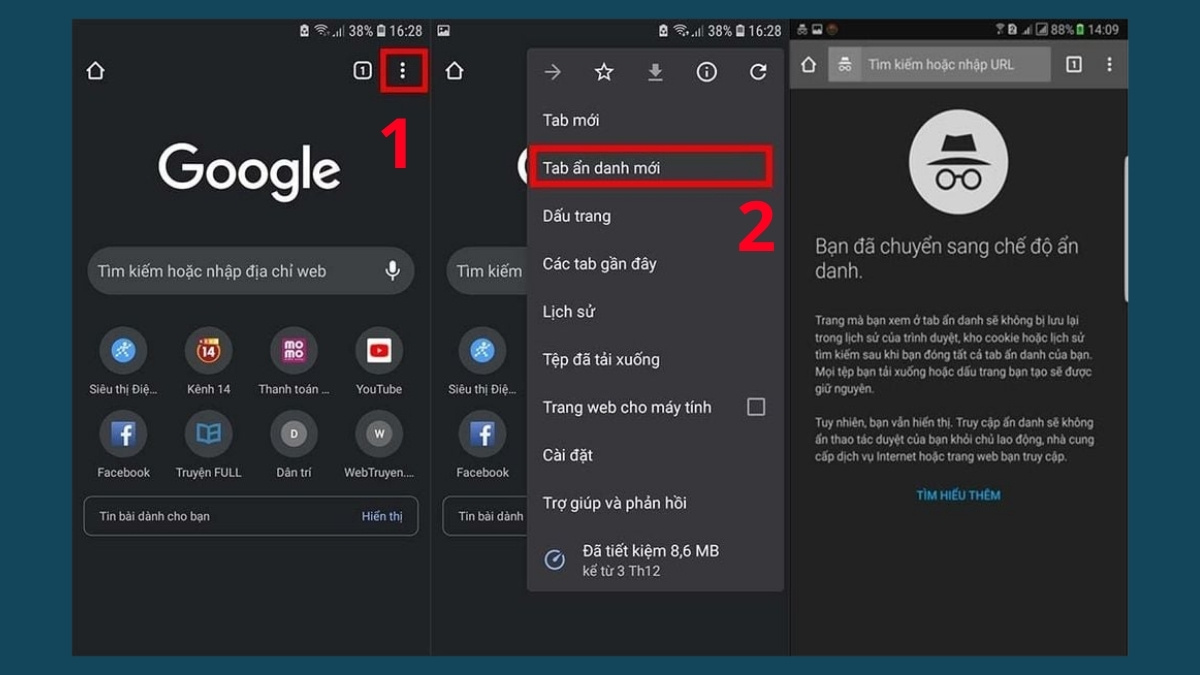Open the Home icon on the left

click(x=96, y=70)
